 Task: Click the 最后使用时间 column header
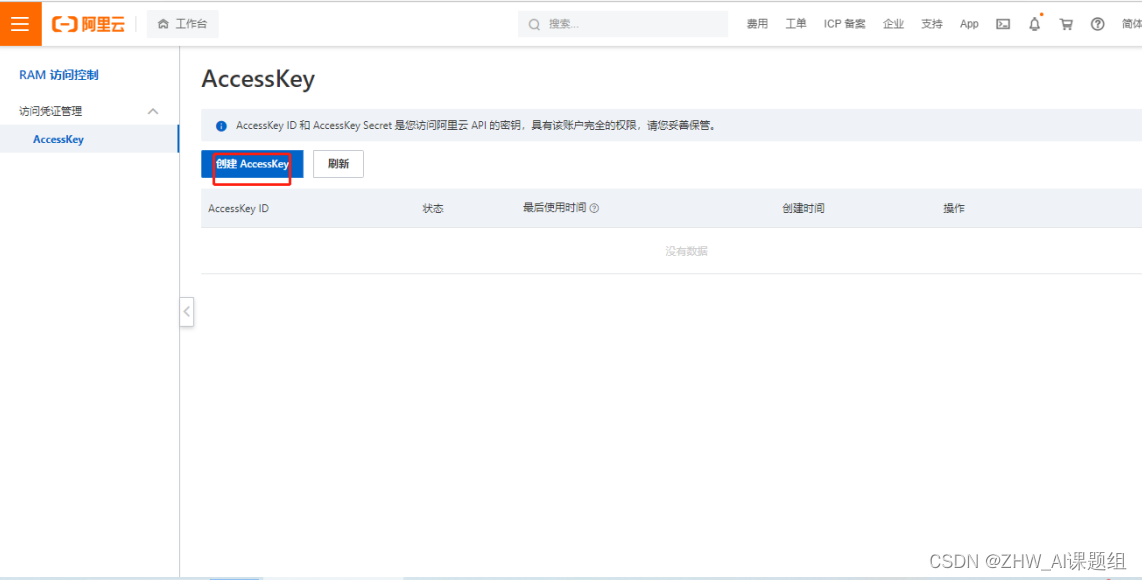(554, 208)
